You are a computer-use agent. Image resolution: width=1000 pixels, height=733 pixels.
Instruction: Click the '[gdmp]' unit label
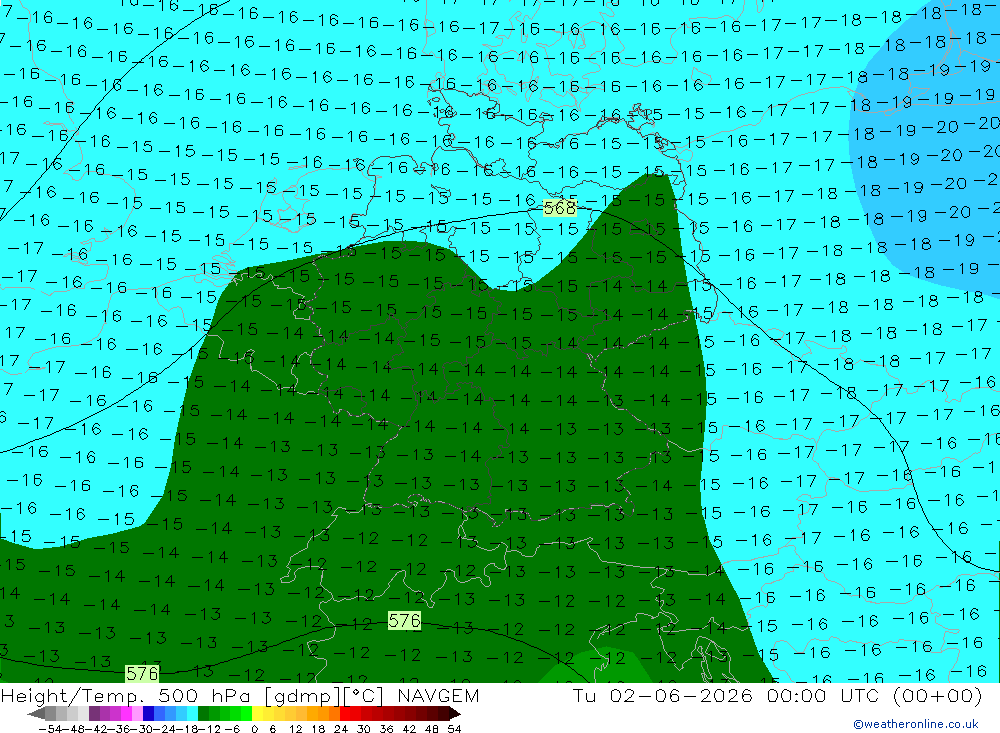pos(303,696)
